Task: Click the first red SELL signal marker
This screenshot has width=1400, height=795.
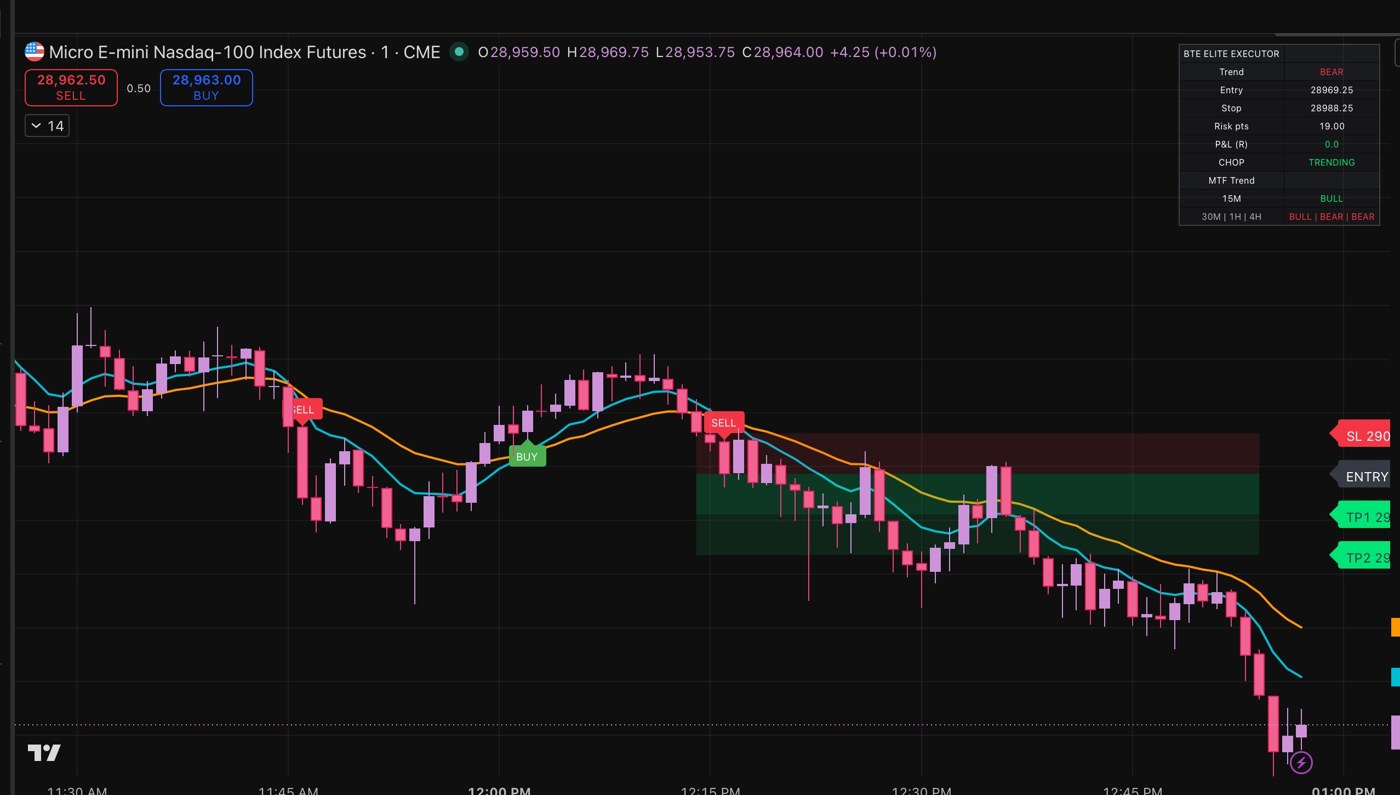Action: [x=304, y=409]
